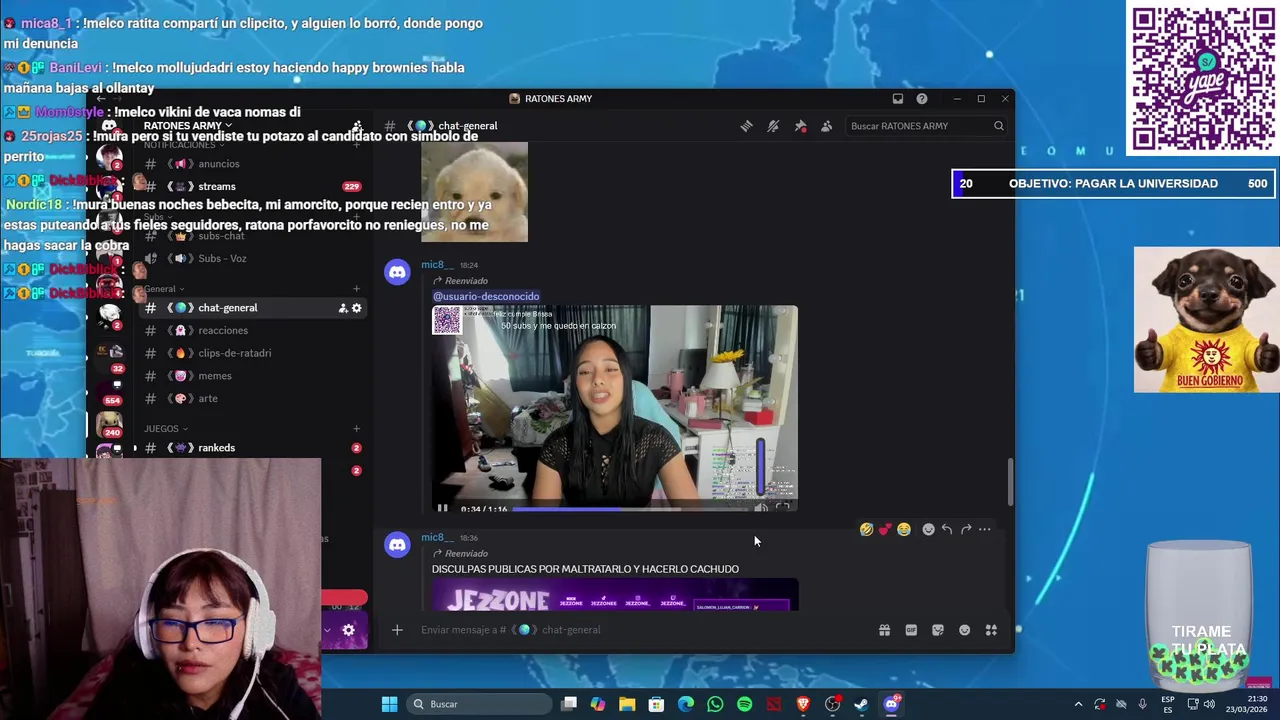The height and width of the screenshot is (720, 1280).
Task: Open add reaction emoji picker on message
Action: (928, 529)
